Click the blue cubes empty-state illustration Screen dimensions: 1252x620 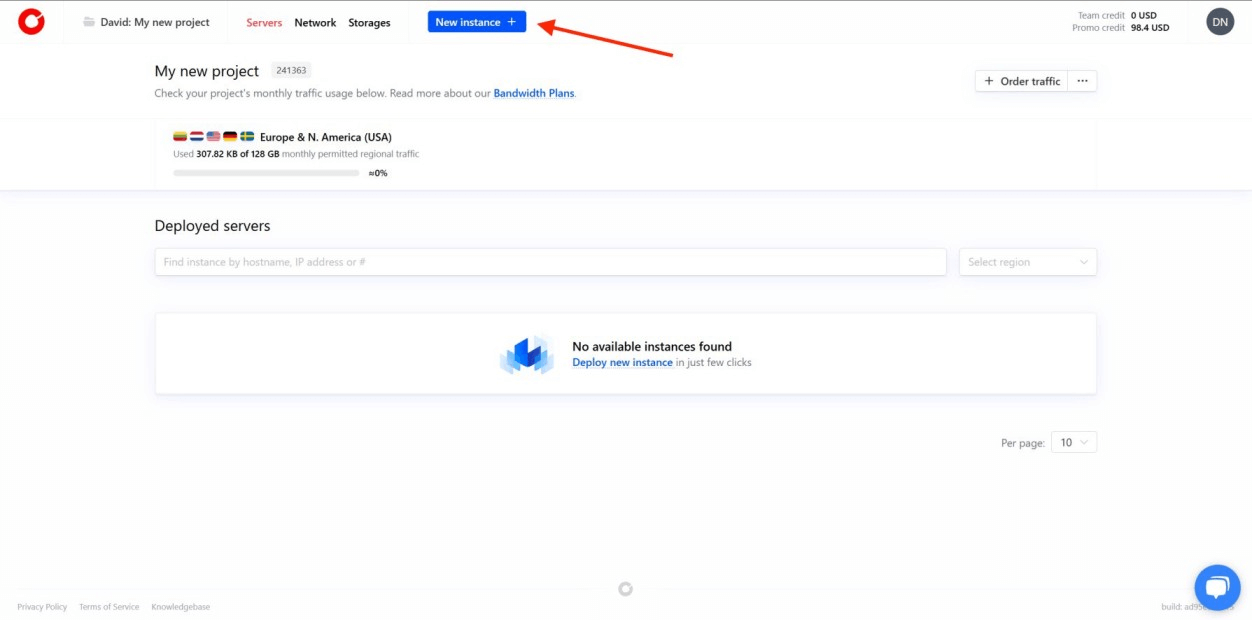pos(526,354)
